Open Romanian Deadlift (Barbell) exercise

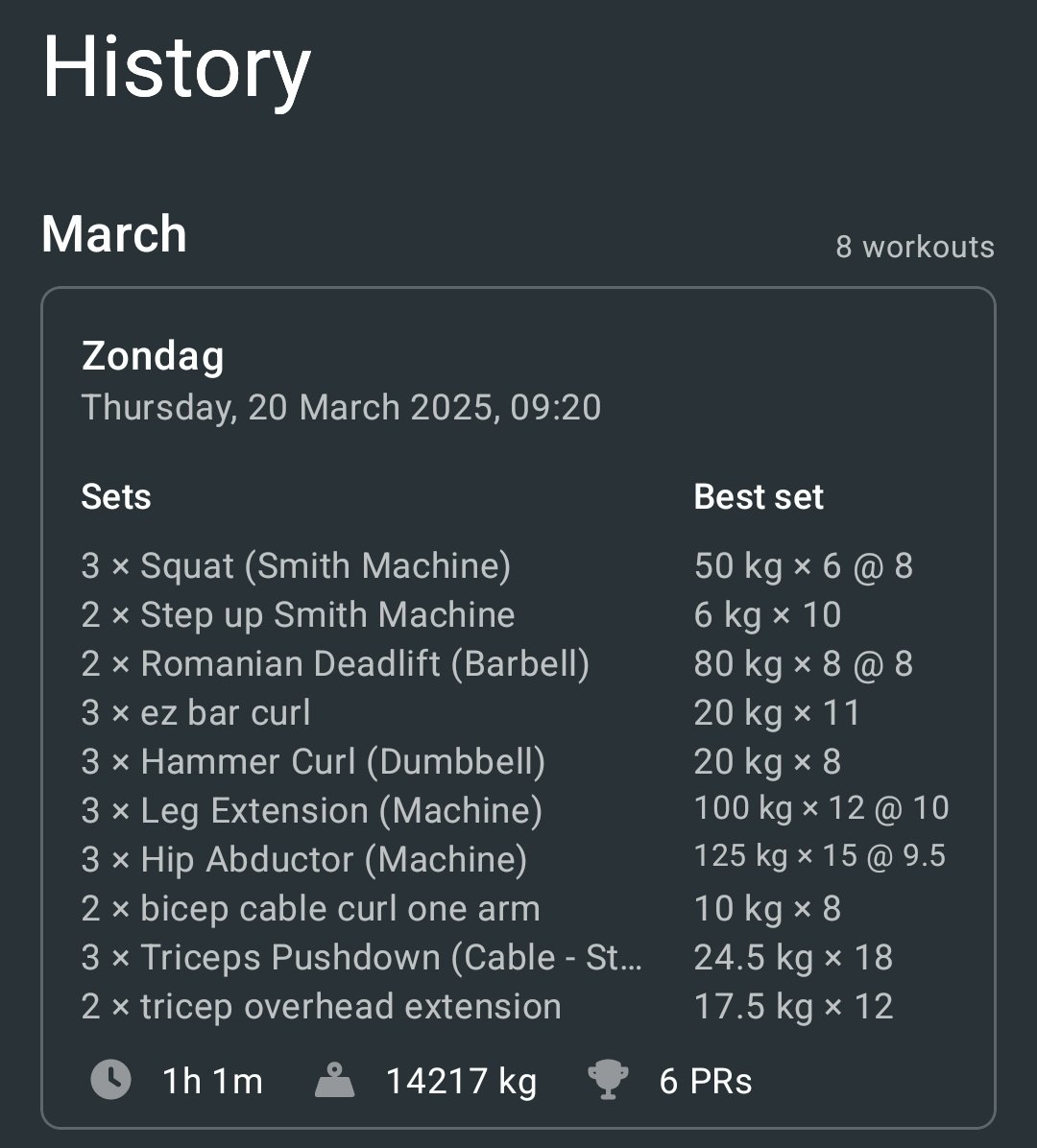click(335, 664)
